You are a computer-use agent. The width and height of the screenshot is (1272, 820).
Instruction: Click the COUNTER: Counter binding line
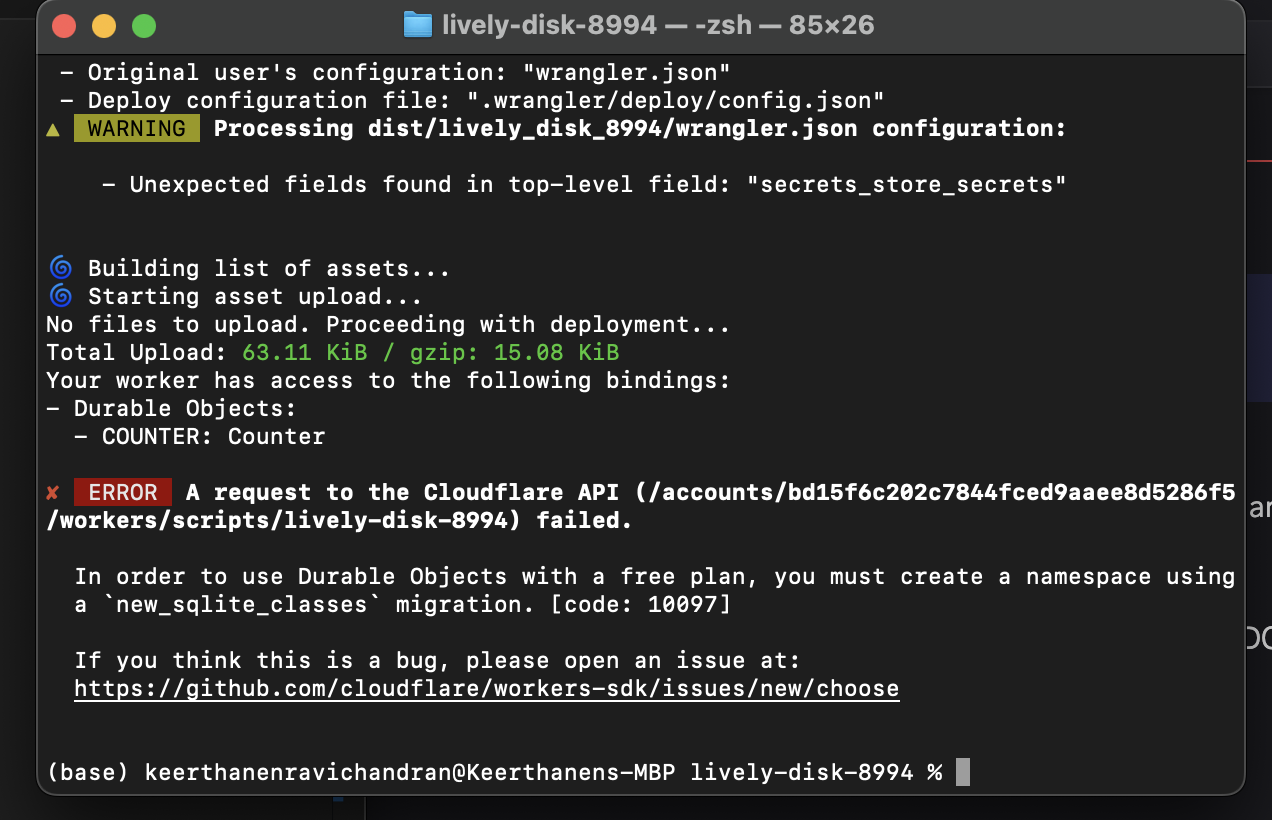pyautogui.click(x=213, y=437)
